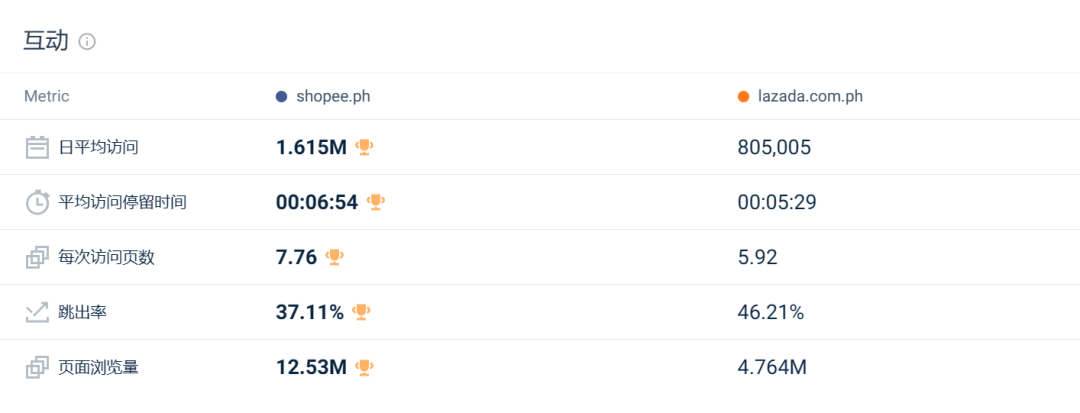Open the shopee.ph column header link
Screen dimensions: 1080x413
tap(333, 96)
